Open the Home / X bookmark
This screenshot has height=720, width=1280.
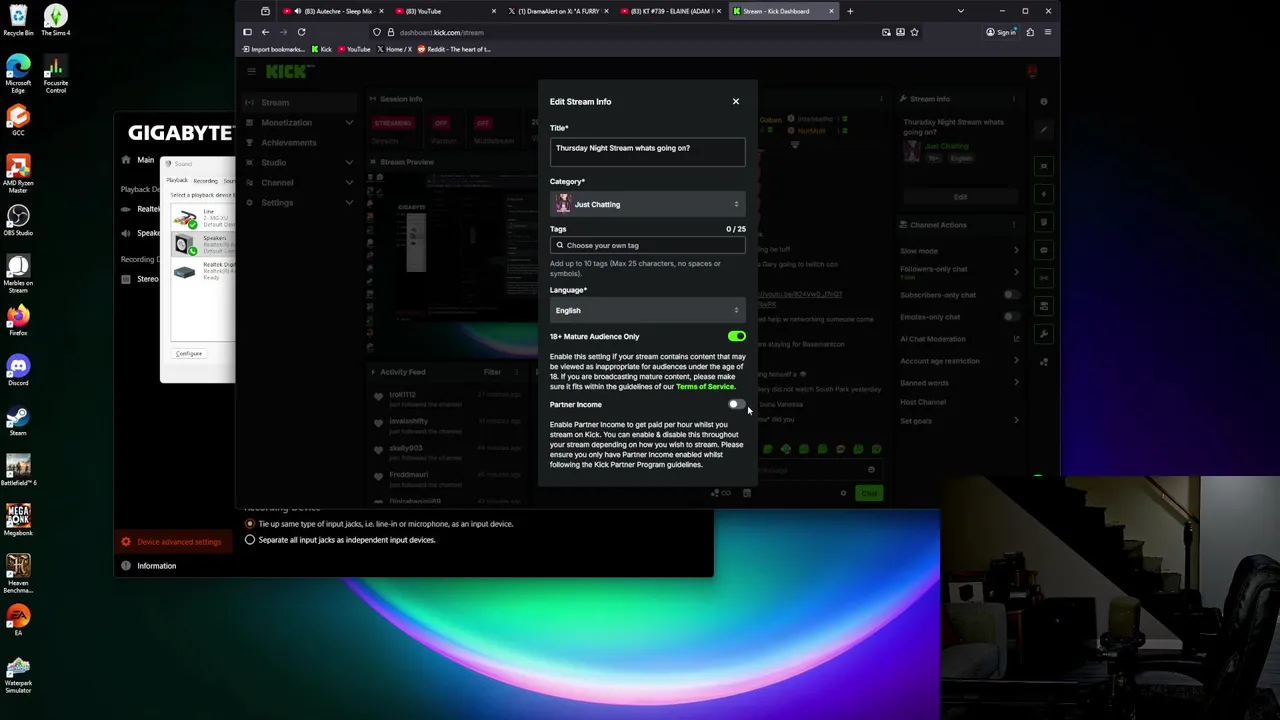click(x=394, y=49)
